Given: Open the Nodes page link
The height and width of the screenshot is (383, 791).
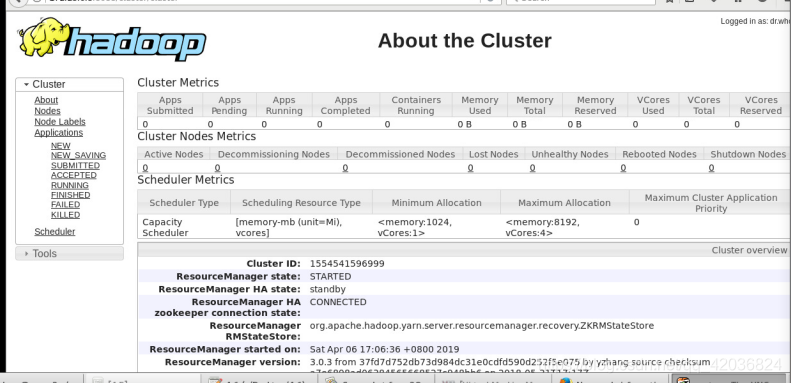Looking at the screenshot, I should point(47,111).
